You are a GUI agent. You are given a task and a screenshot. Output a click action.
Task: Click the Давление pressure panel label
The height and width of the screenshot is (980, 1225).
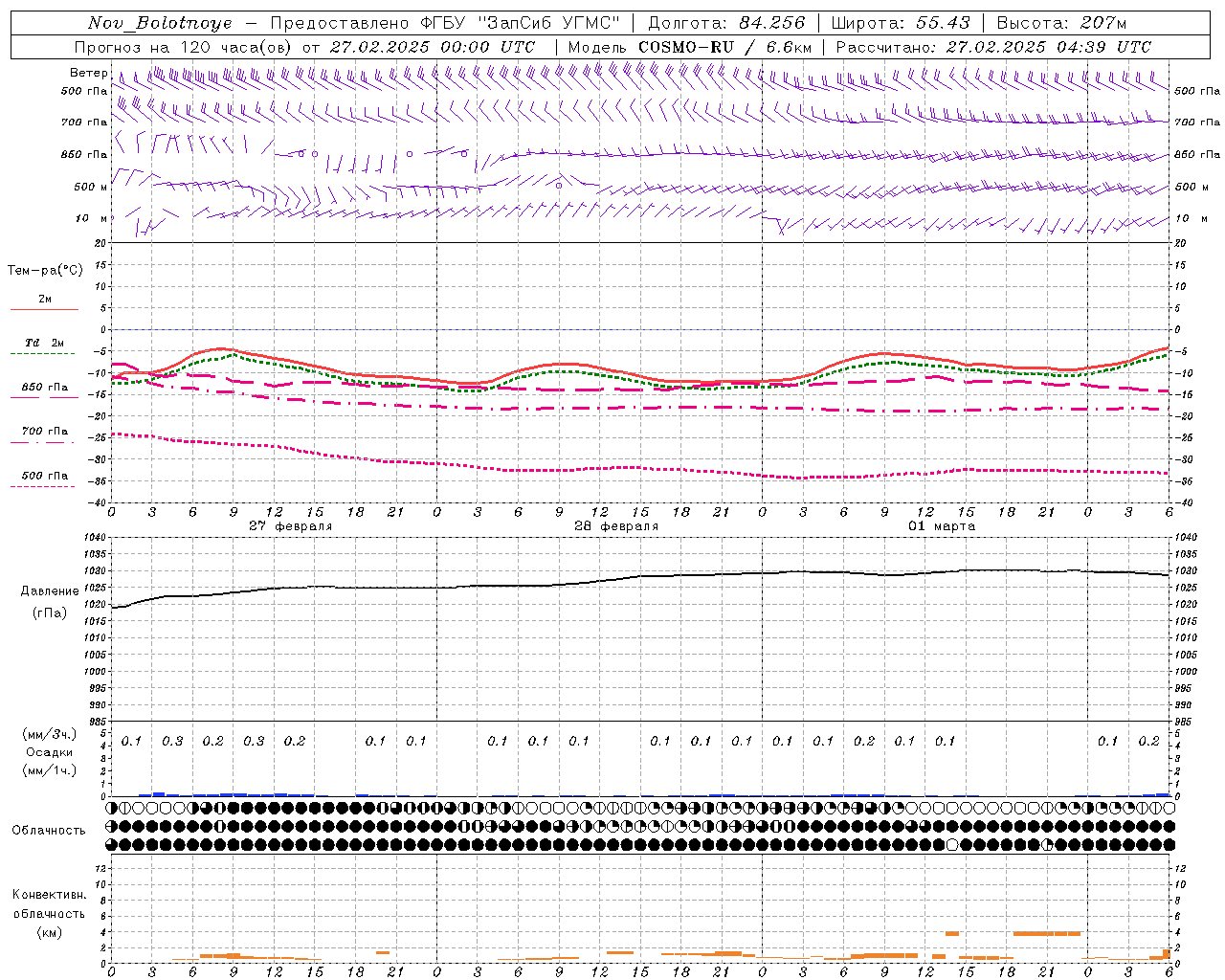click(50, 590)
